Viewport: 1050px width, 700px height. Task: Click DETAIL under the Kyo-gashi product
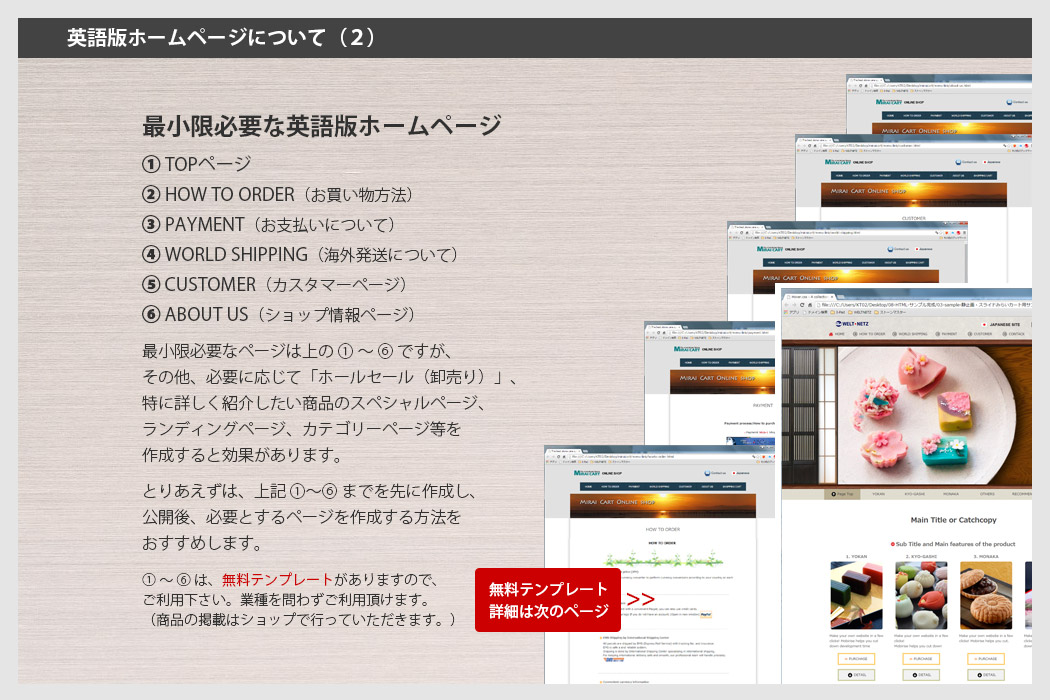pos(921,675)
